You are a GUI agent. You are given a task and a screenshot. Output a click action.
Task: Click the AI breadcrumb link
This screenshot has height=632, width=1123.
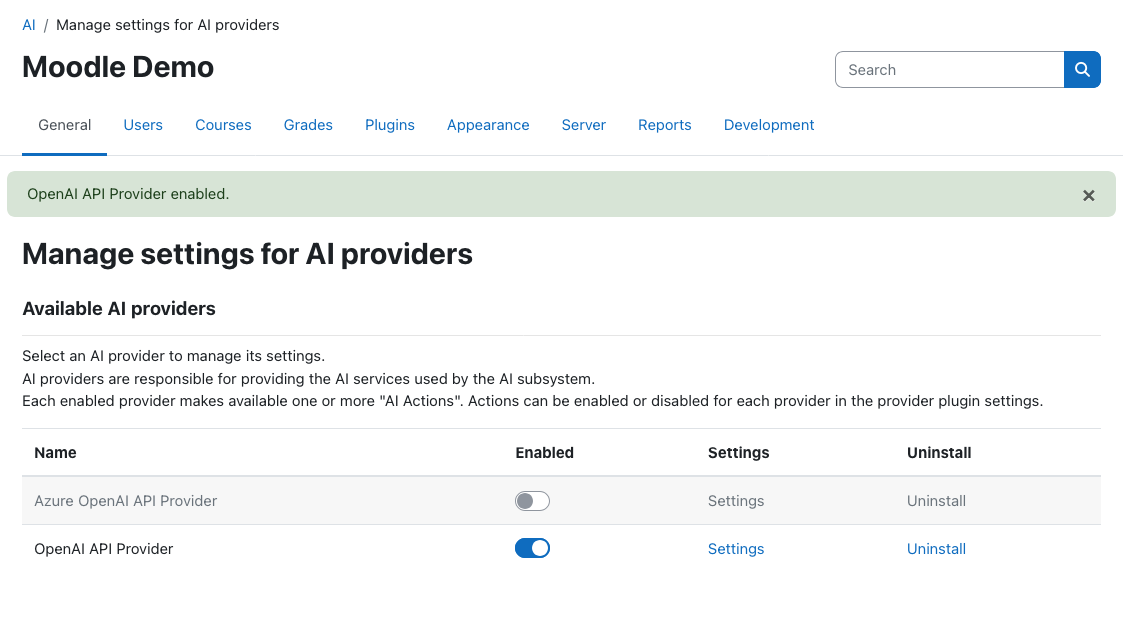pos(29,25)
